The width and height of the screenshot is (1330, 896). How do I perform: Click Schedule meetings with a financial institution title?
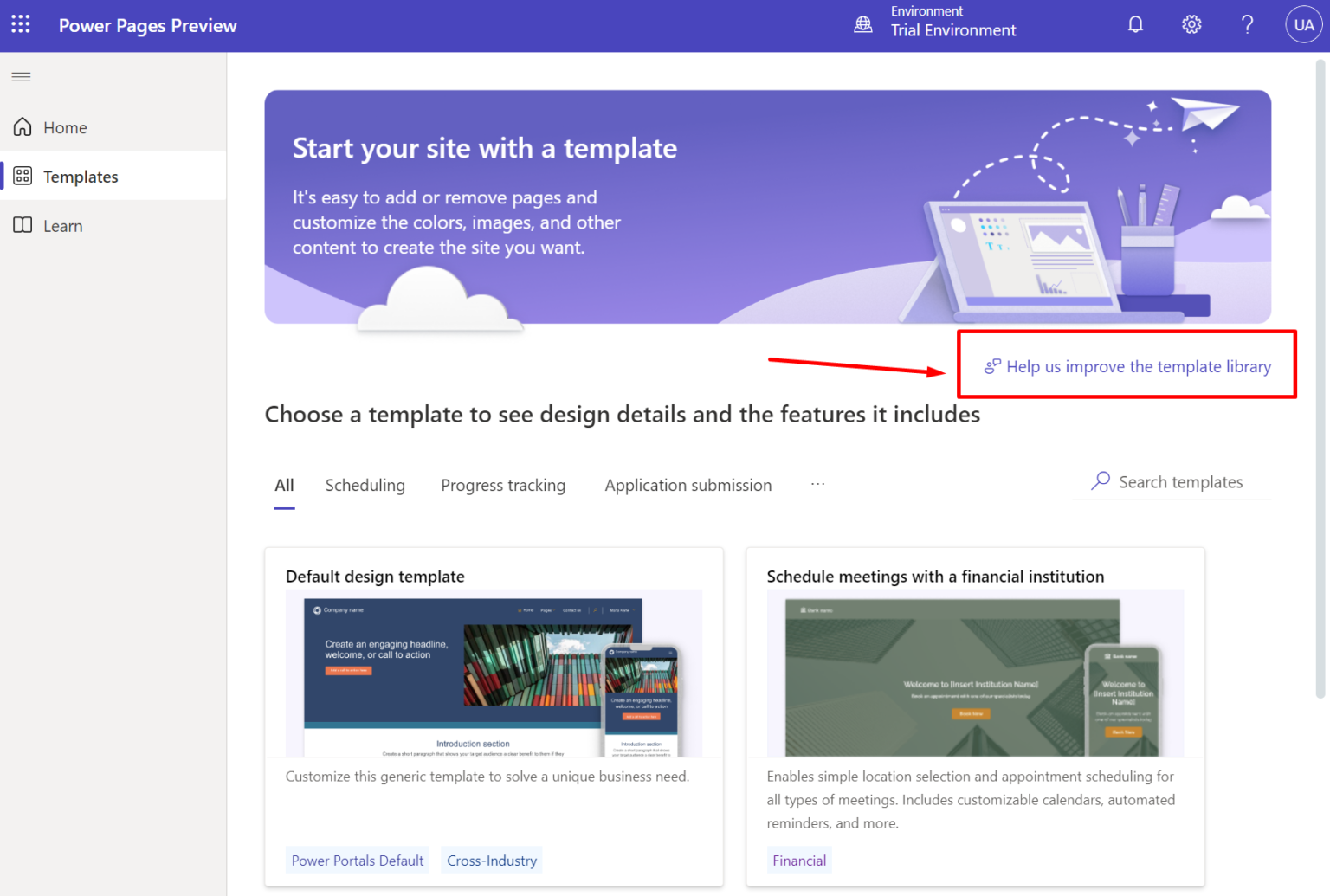coord(935,577)
